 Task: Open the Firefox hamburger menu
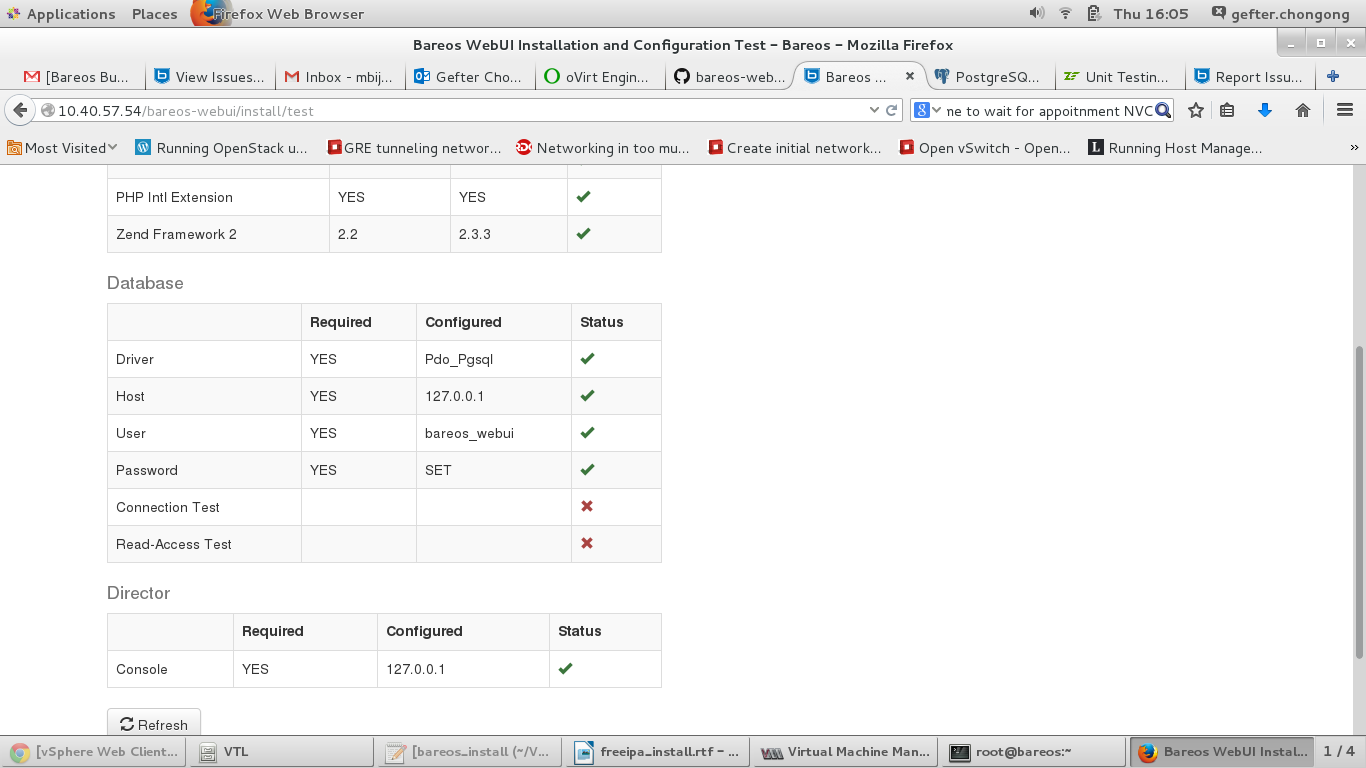pyautogui.click(x=1344, y=111)
